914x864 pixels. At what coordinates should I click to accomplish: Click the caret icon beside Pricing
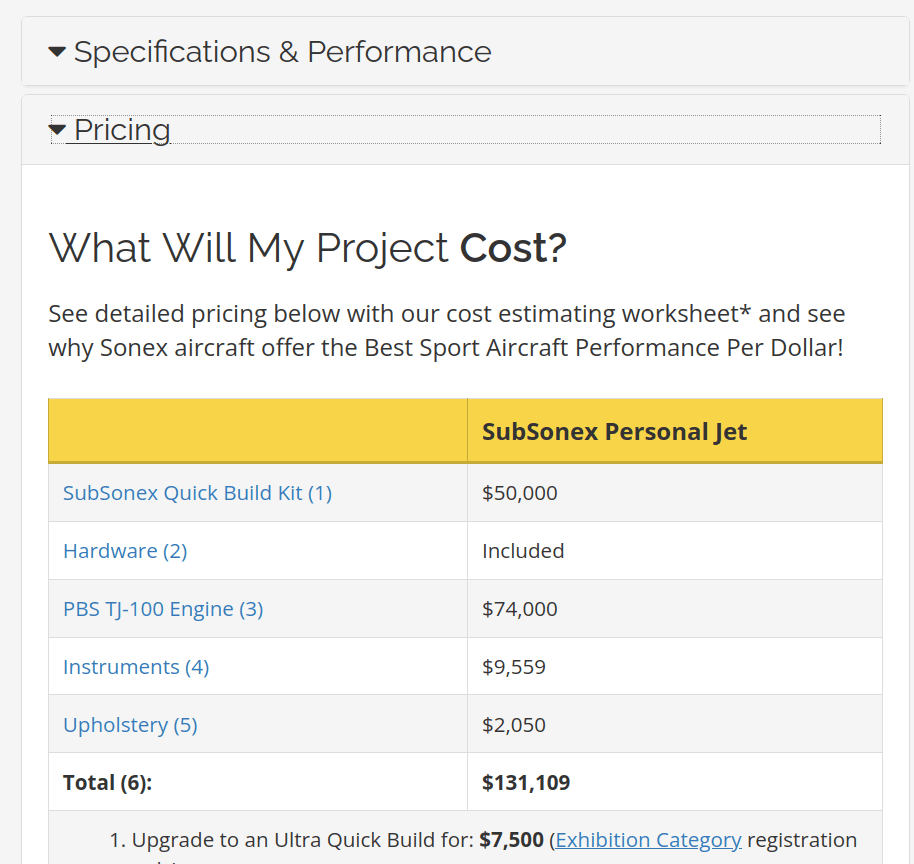coord(57,130)
